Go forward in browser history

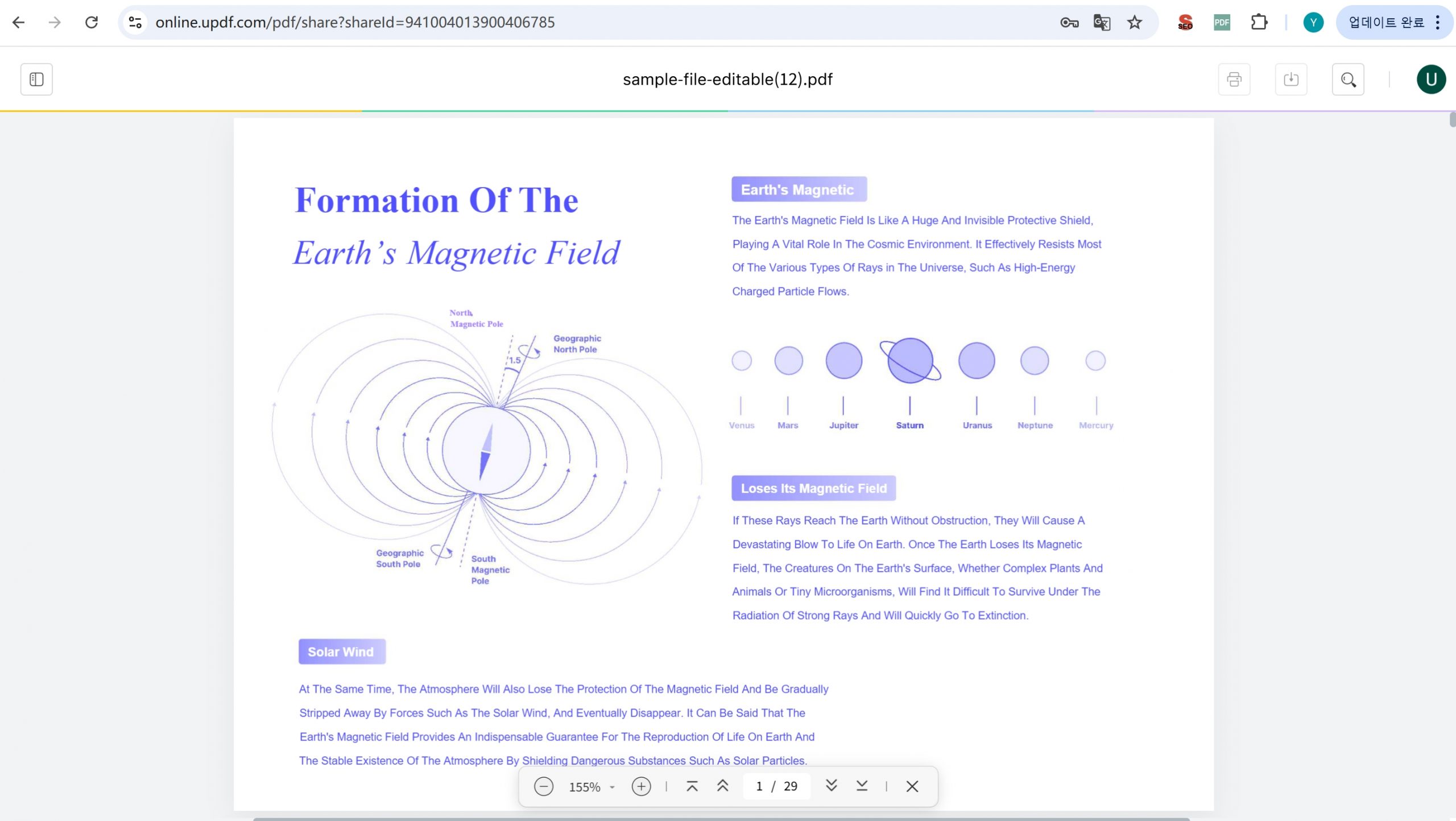55,22
